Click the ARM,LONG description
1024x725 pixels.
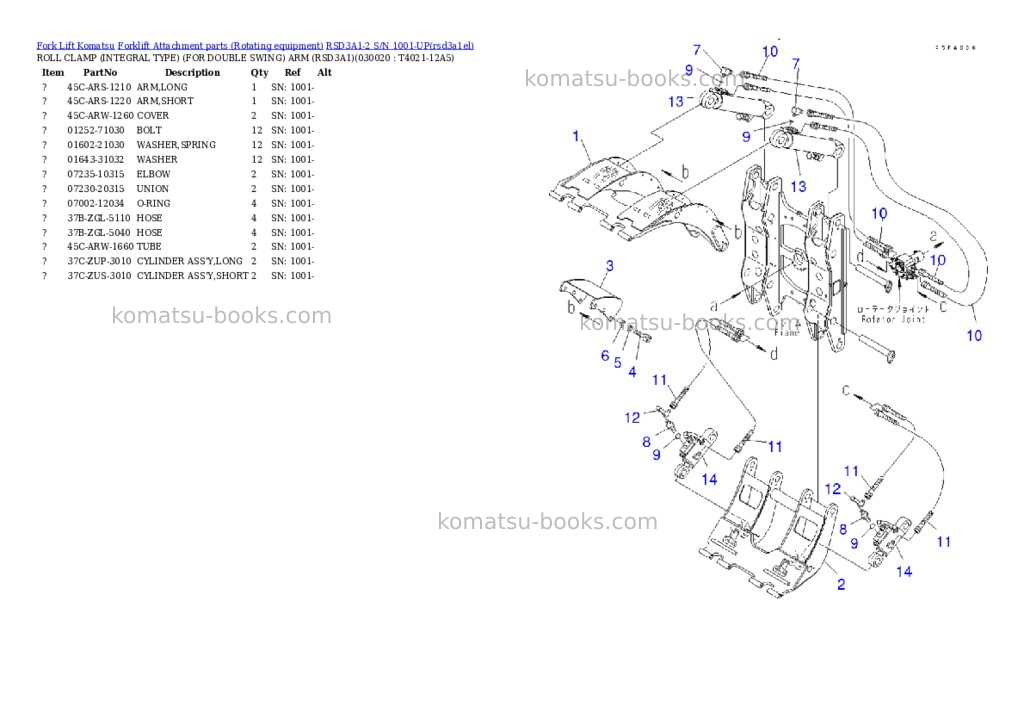[x=162, y=87]
